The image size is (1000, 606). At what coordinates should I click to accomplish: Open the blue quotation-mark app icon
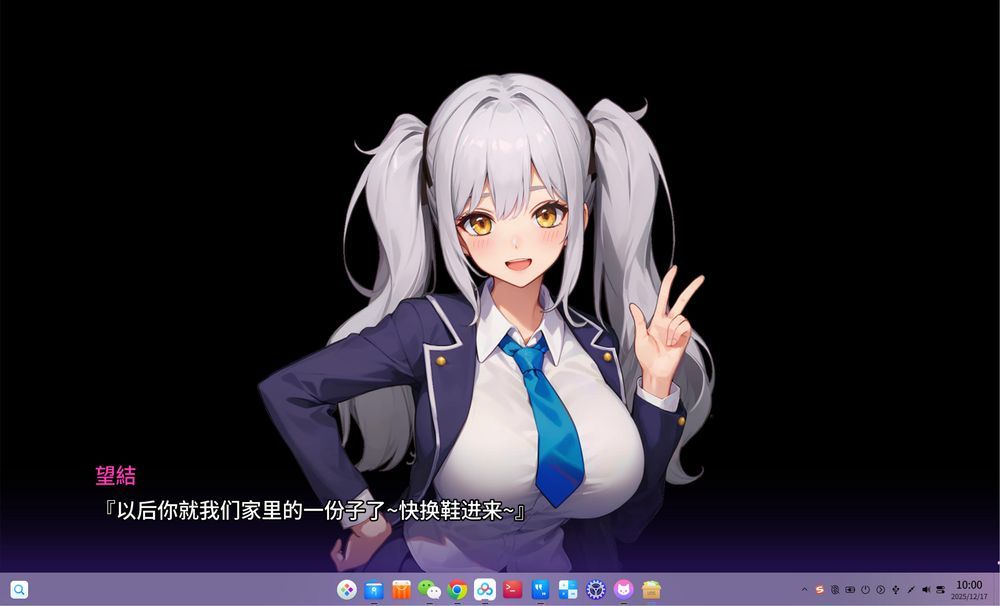pyautogui.click(x=540, y=590)
